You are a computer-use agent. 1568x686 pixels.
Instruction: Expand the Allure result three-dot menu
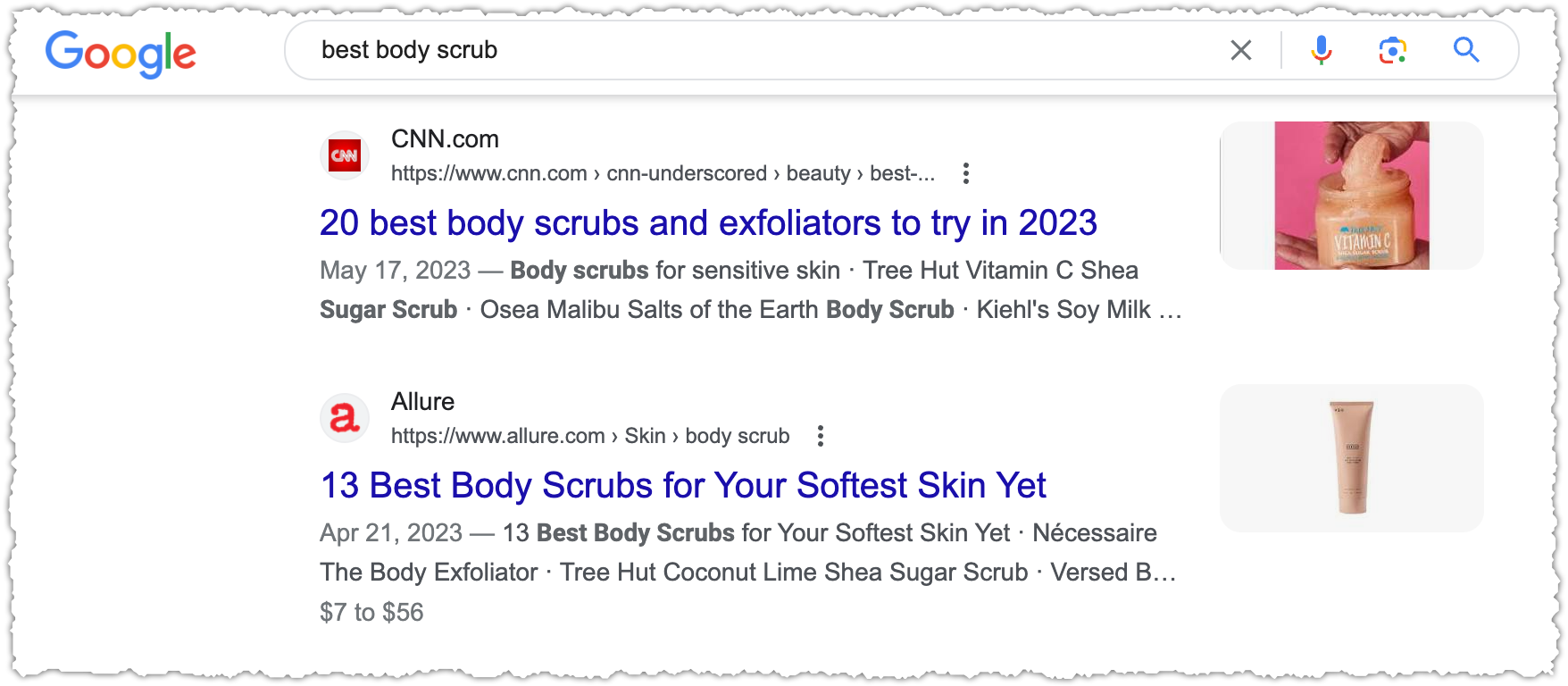820,436
